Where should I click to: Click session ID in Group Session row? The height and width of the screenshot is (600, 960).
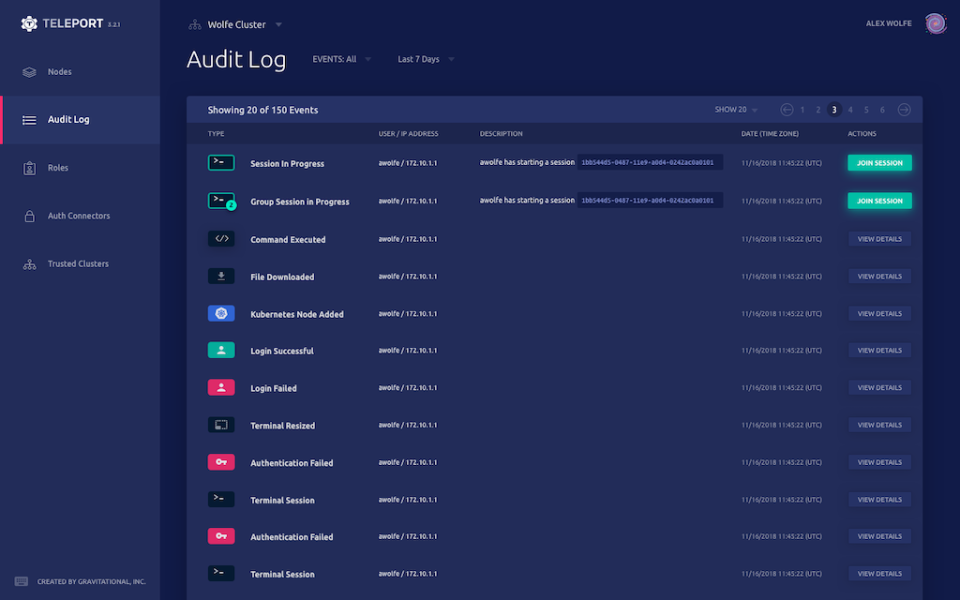click(650, 200)
